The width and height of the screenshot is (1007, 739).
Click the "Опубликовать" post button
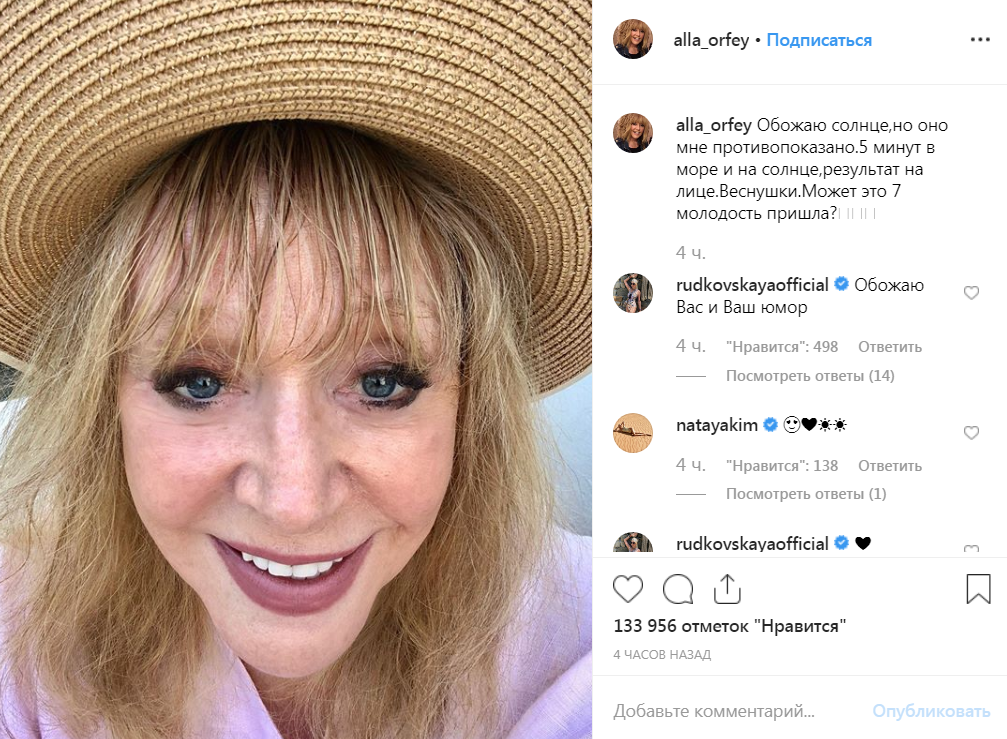pos(931,711)
